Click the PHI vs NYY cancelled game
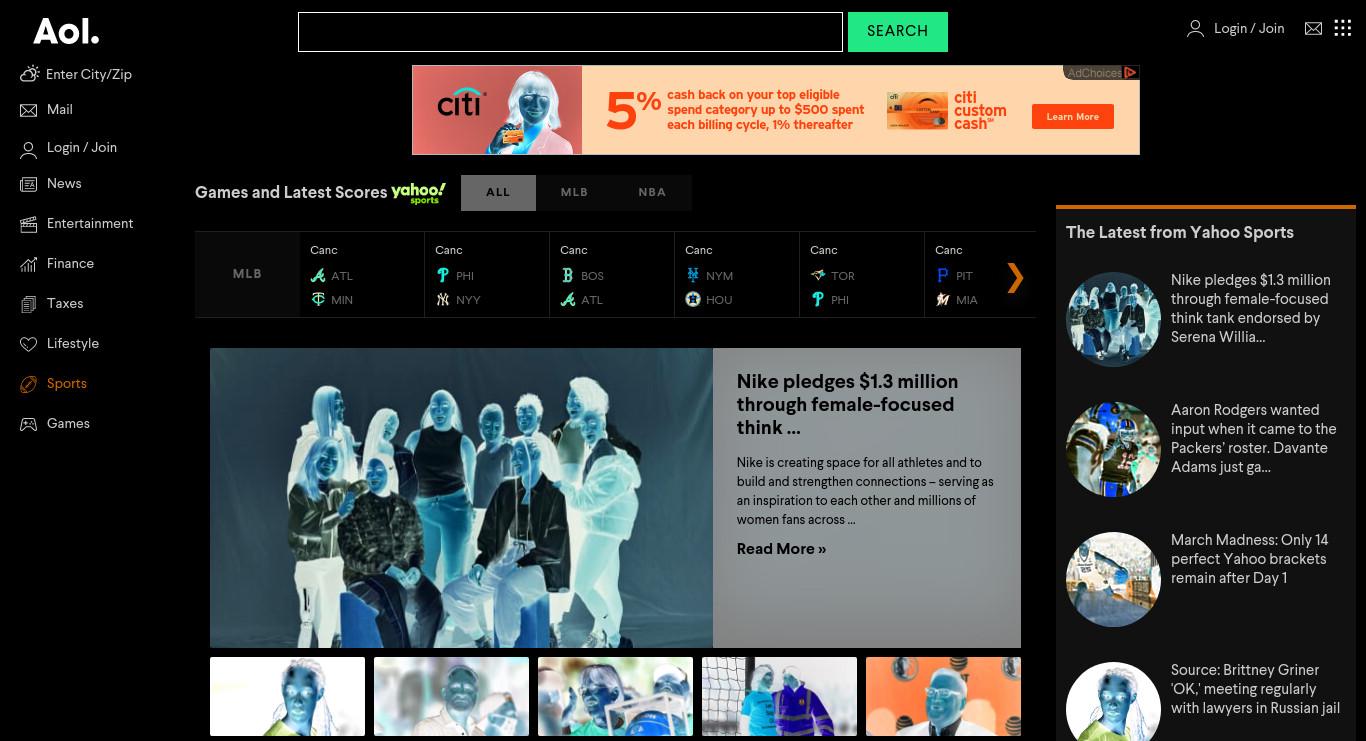 coord(487,275)
